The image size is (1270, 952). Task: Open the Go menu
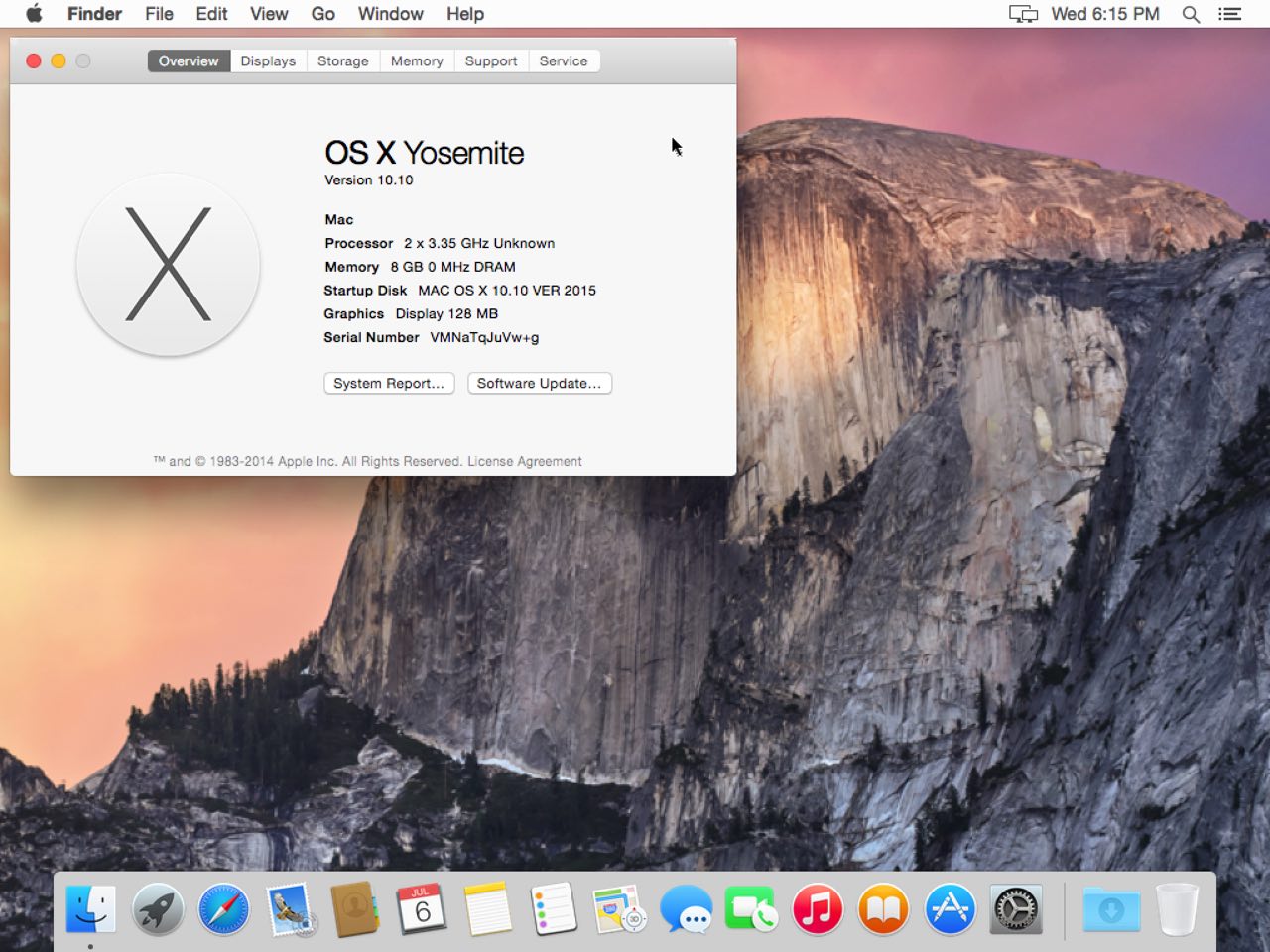[x=322, y=14]
